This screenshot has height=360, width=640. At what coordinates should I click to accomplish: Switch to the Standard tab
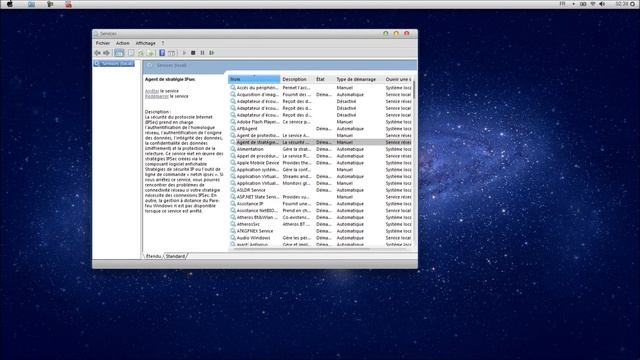(x=175, y=256)
